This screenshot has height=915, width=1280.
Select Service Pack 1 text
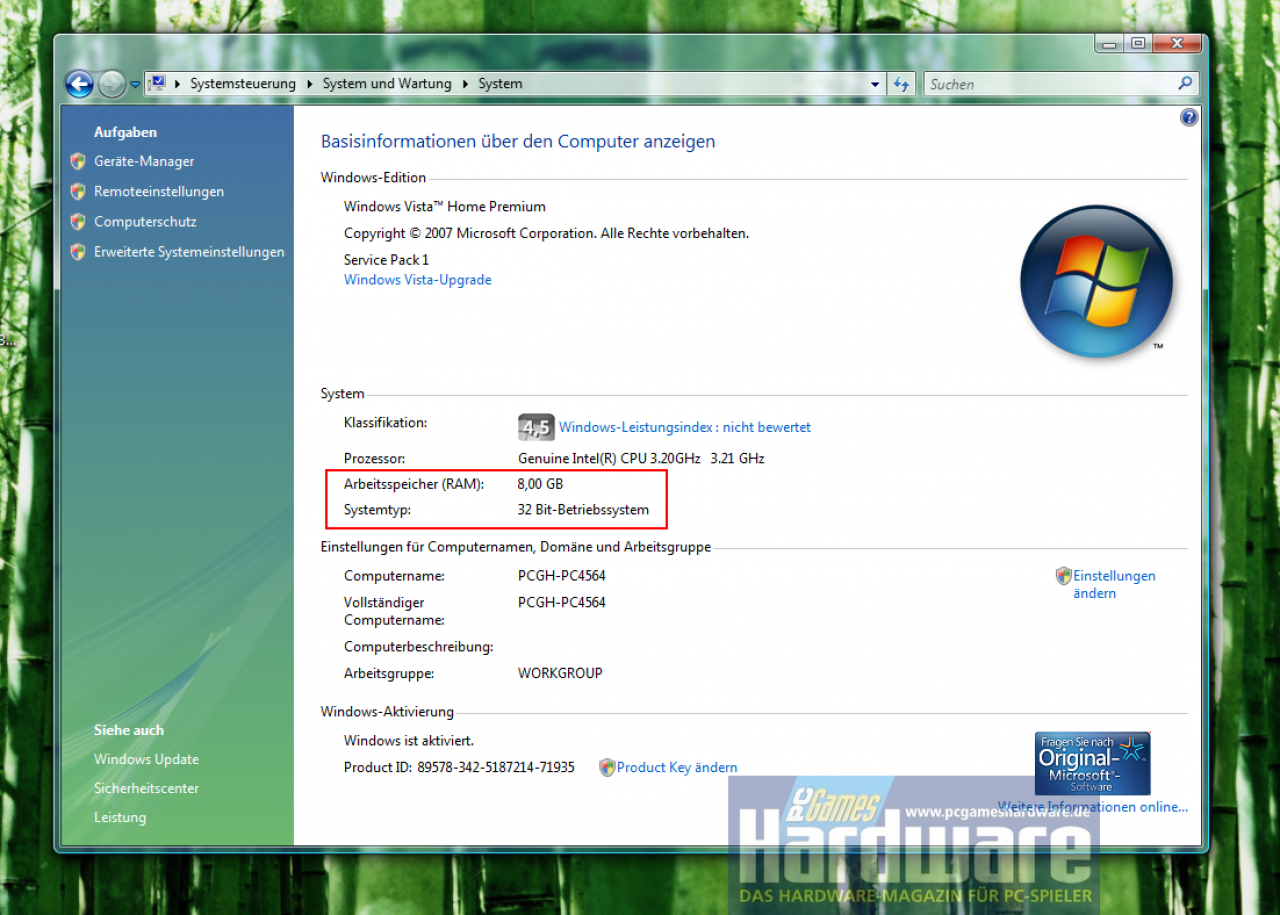pyautogui.click(x=386, y=259)
